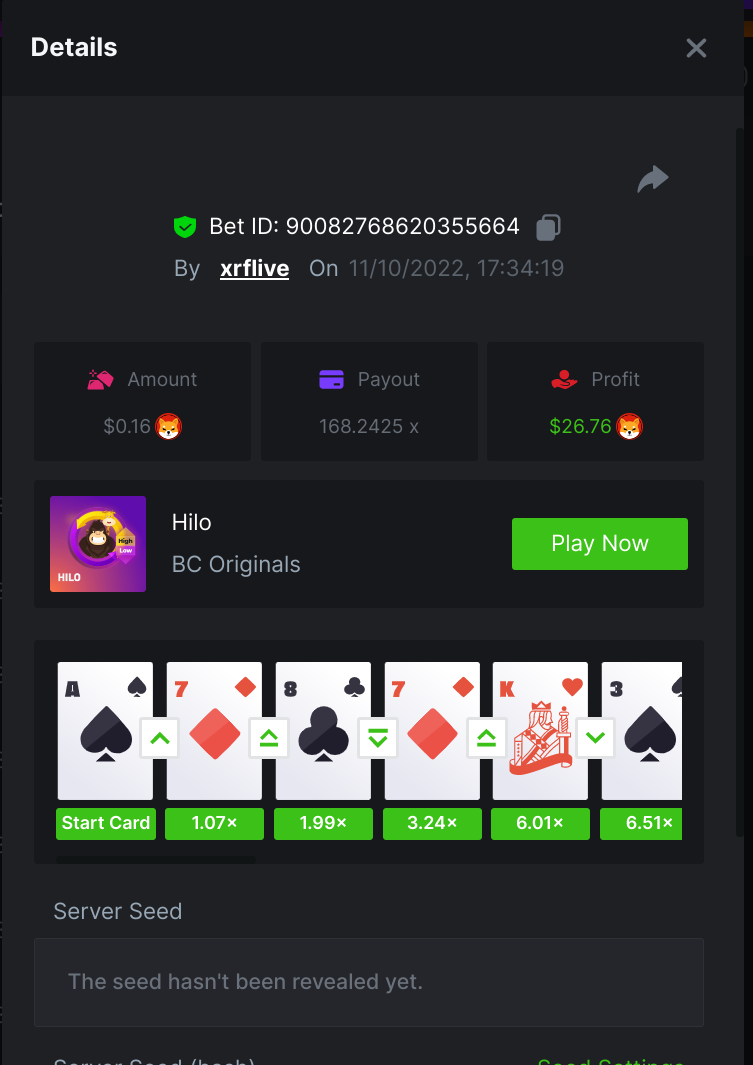Click the Server Seed field
The image size is (753, 1065).
coord(369,982)
